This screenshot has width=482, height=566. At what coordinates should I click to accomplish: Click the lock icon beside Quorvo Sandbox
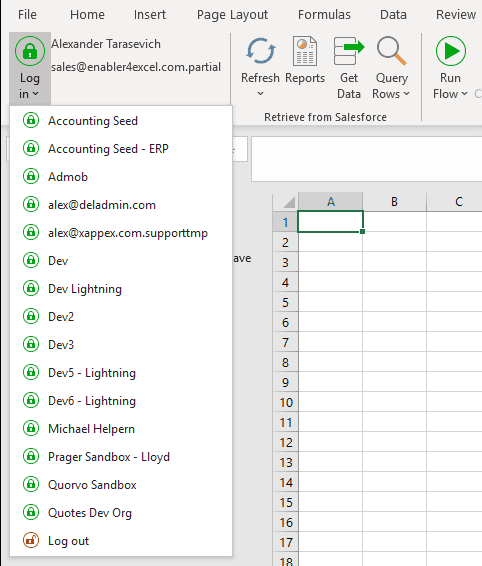(31, 484)
